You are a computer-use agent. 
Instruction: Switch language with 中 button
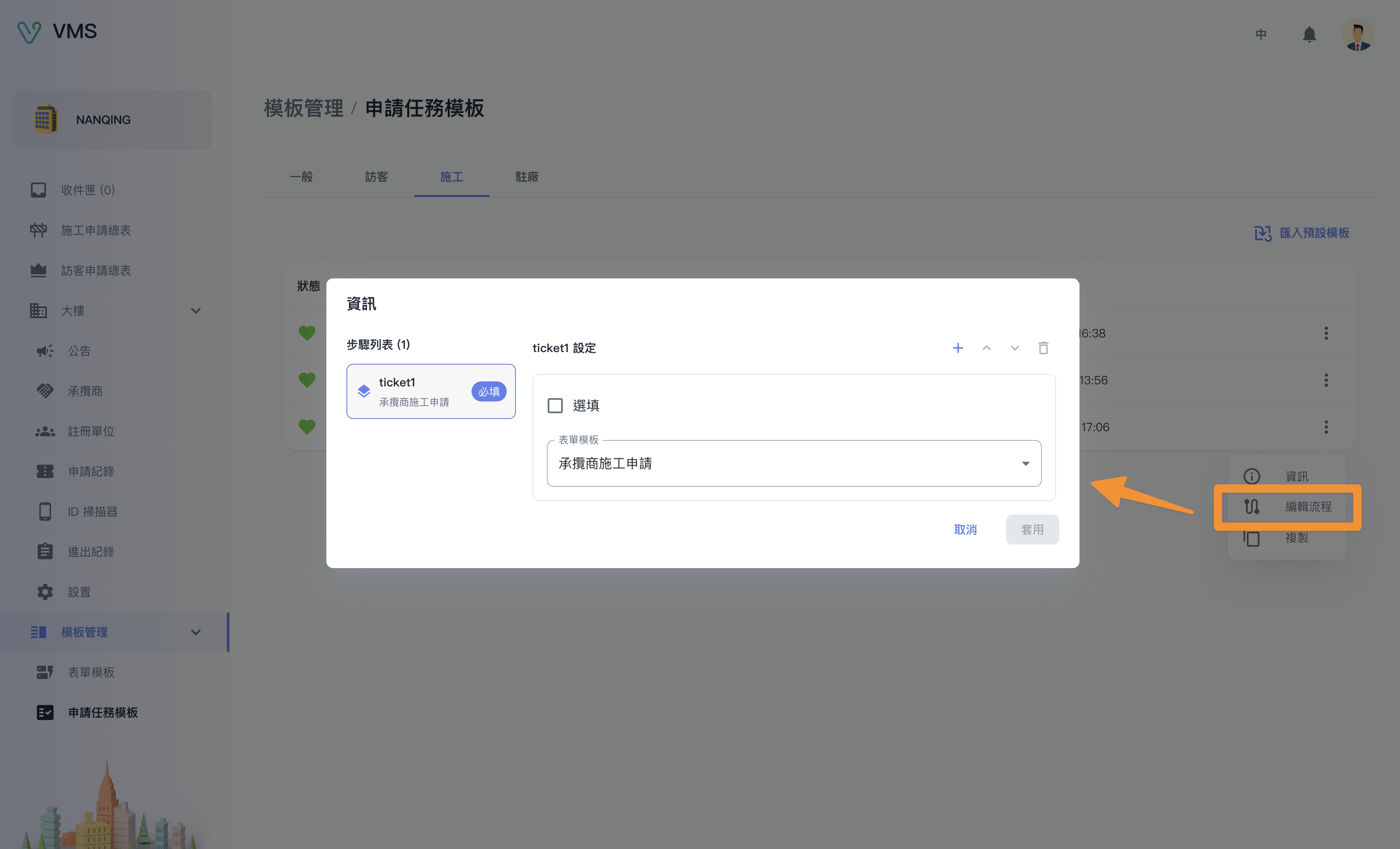[1261, 34]
